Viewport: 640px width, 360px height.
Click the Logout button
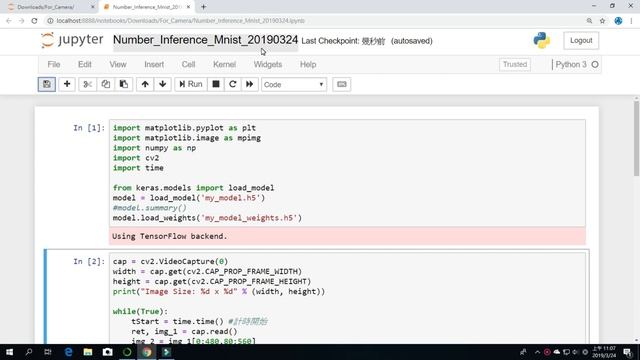[x=581, y=40]
